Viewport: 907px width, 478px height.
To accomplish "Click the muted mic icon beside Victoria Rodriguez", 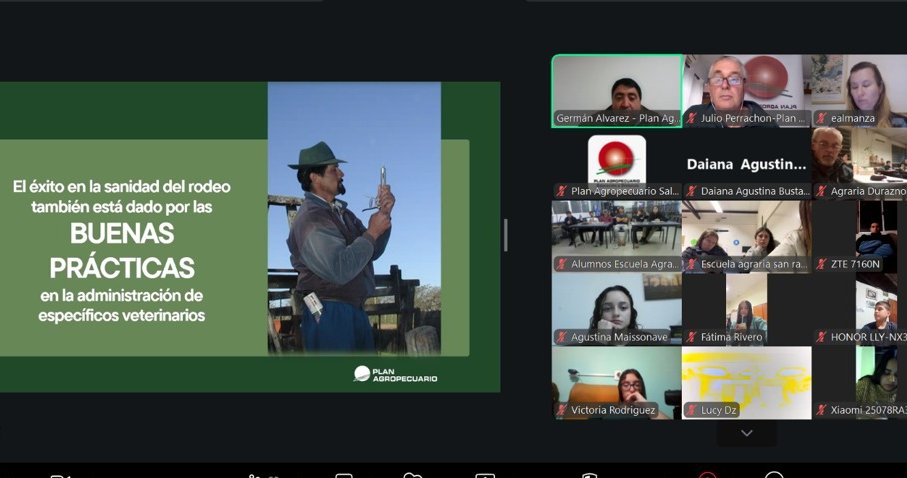I will [562, 410].
